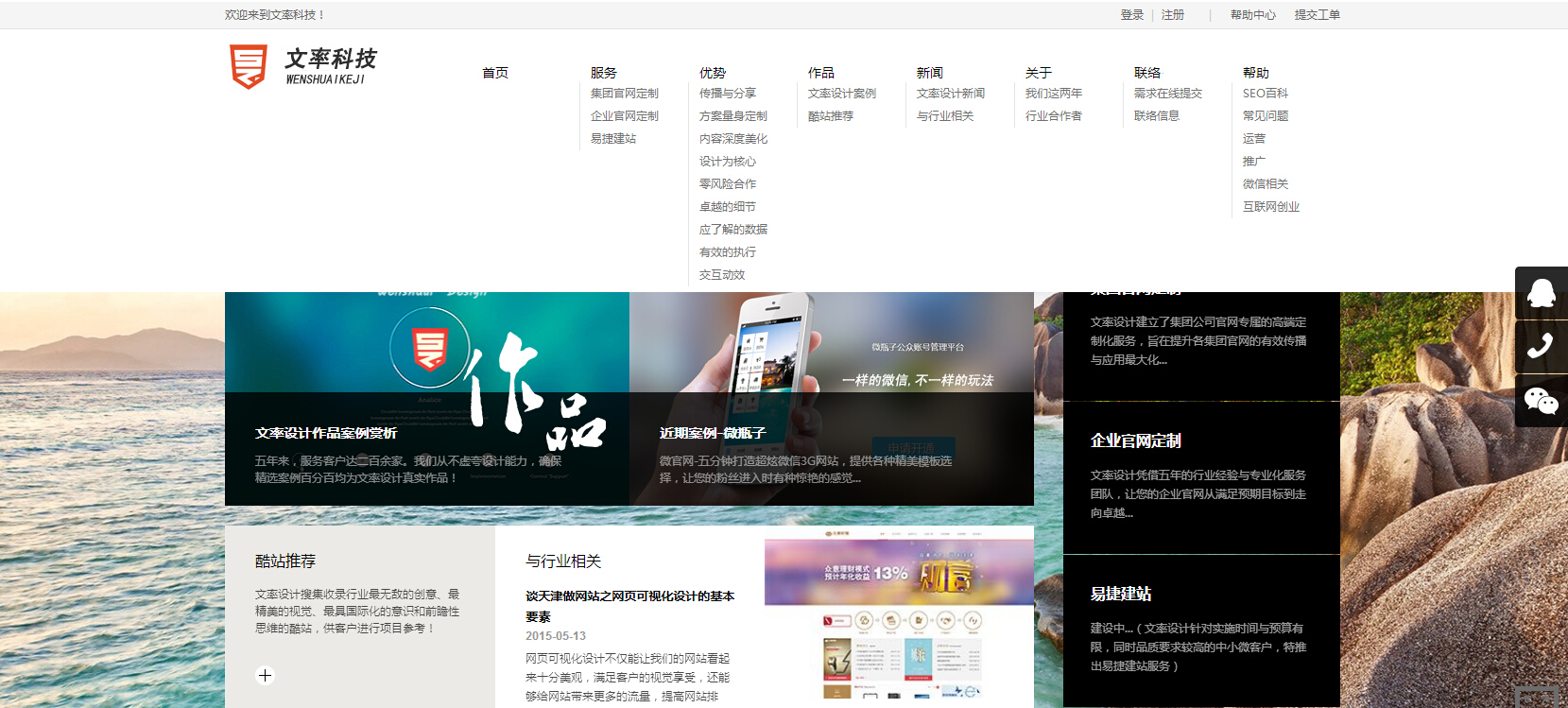
Task: Select 文率设计案例 under 作品
Action: pyautogui.click(x=842, y=94)
